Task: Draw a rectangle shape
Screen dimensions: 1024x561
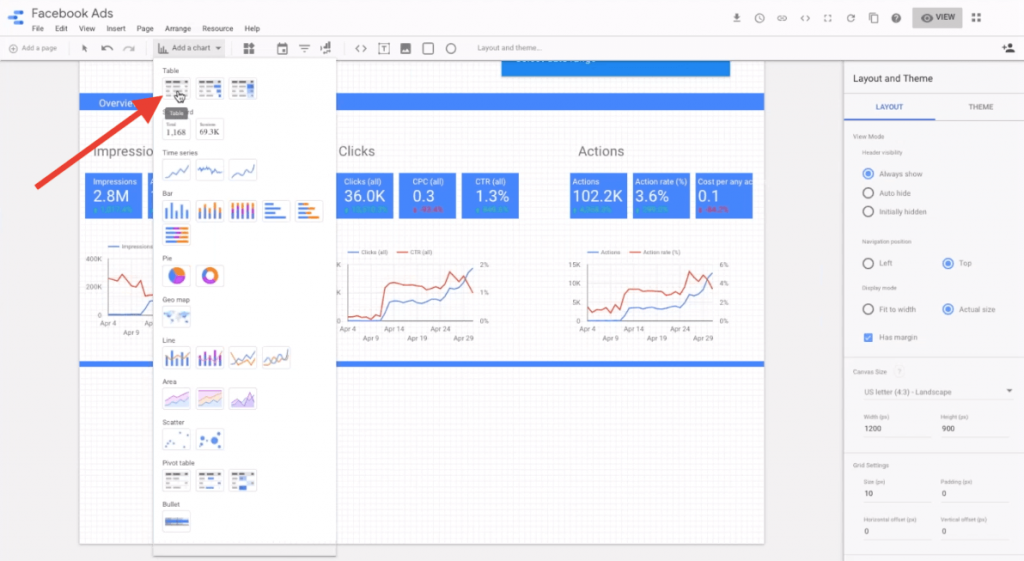Action: (428, 48)
